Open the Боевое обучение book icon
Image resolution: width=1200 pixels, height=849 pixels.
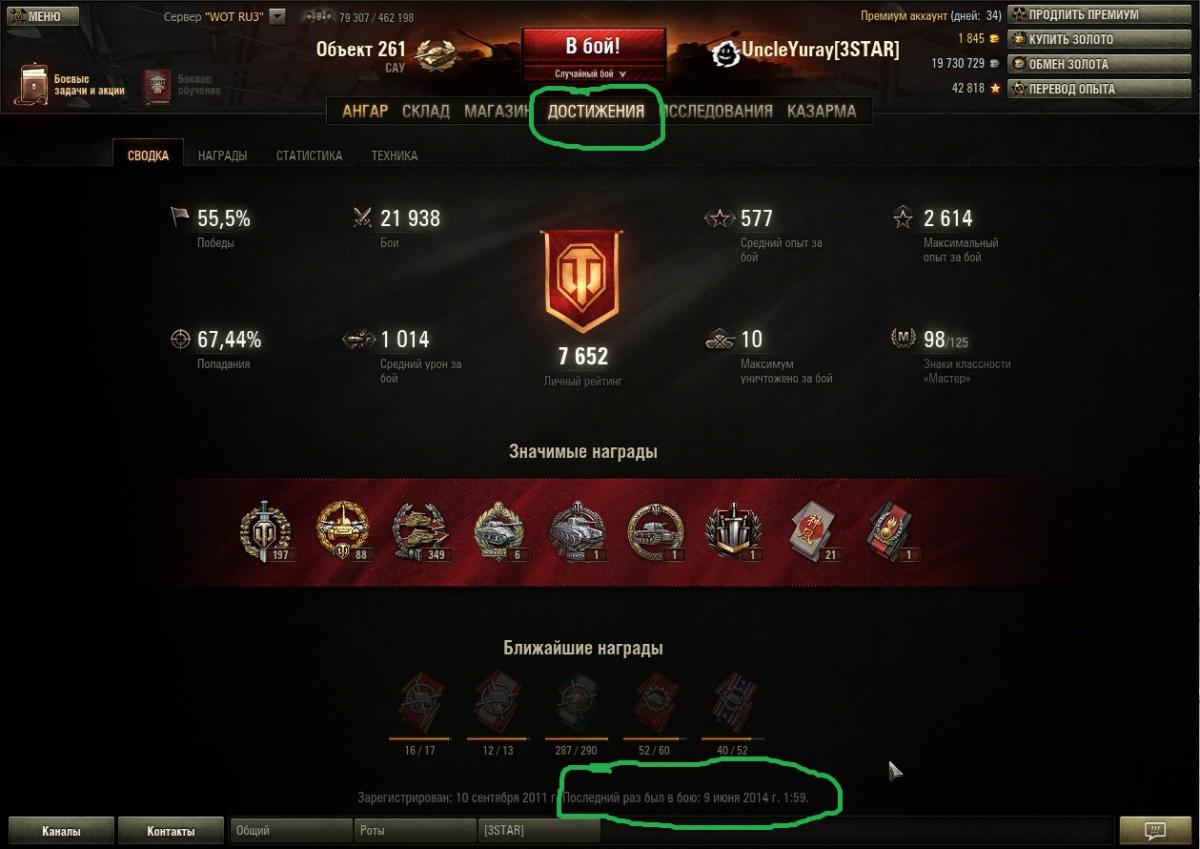point(157,86)
